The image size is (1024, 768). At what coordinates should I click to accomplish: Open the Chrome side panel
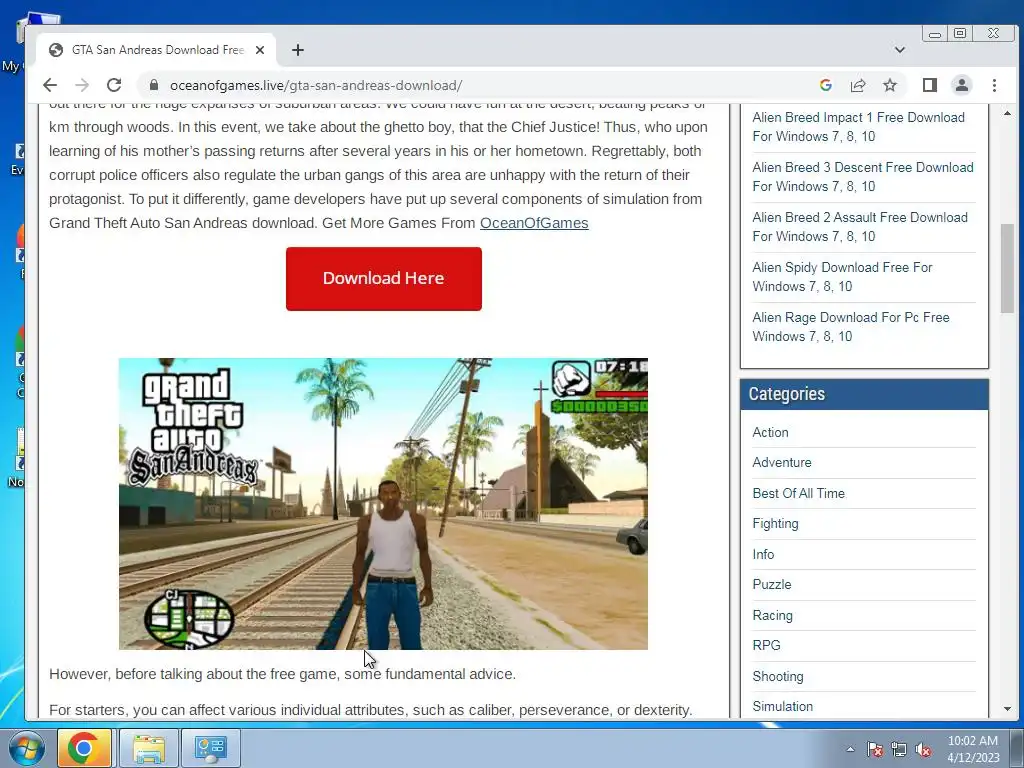click(x=929, y=85)
